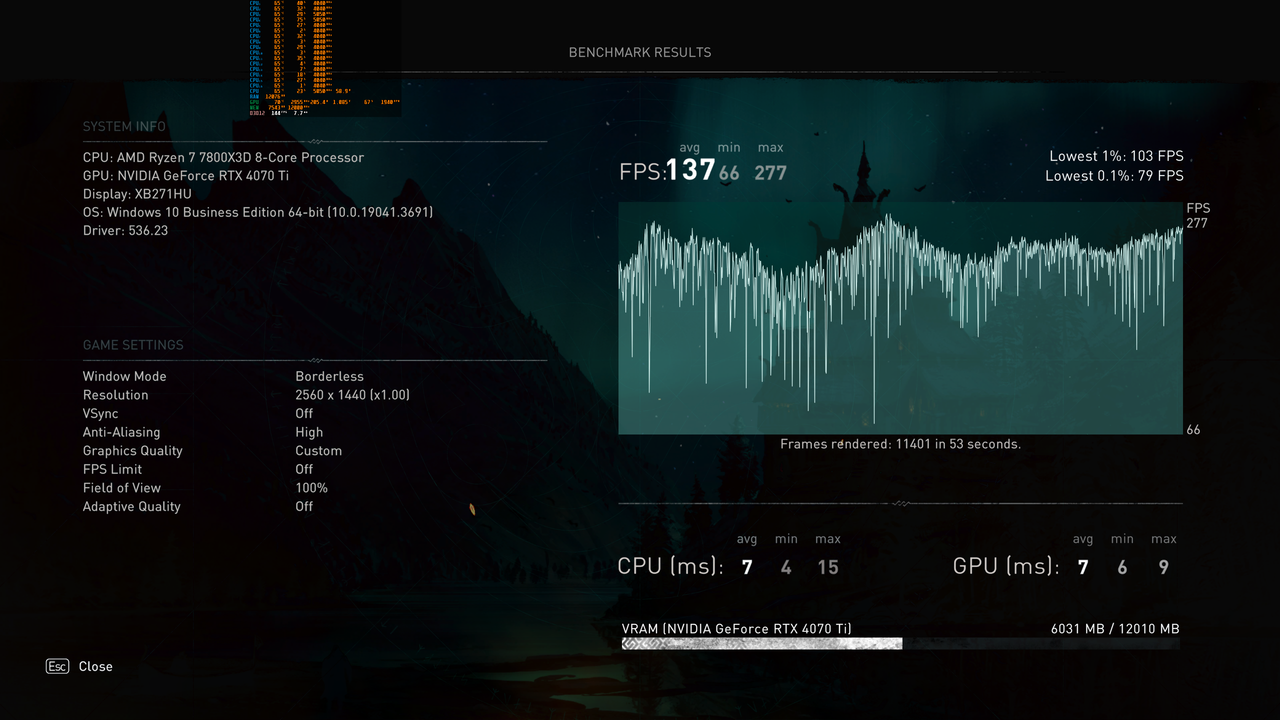Image resolution: width=1280 pixels, height=720 pixels.
Task: Click the High anti-aliasing value
Action: coord(309,432)
